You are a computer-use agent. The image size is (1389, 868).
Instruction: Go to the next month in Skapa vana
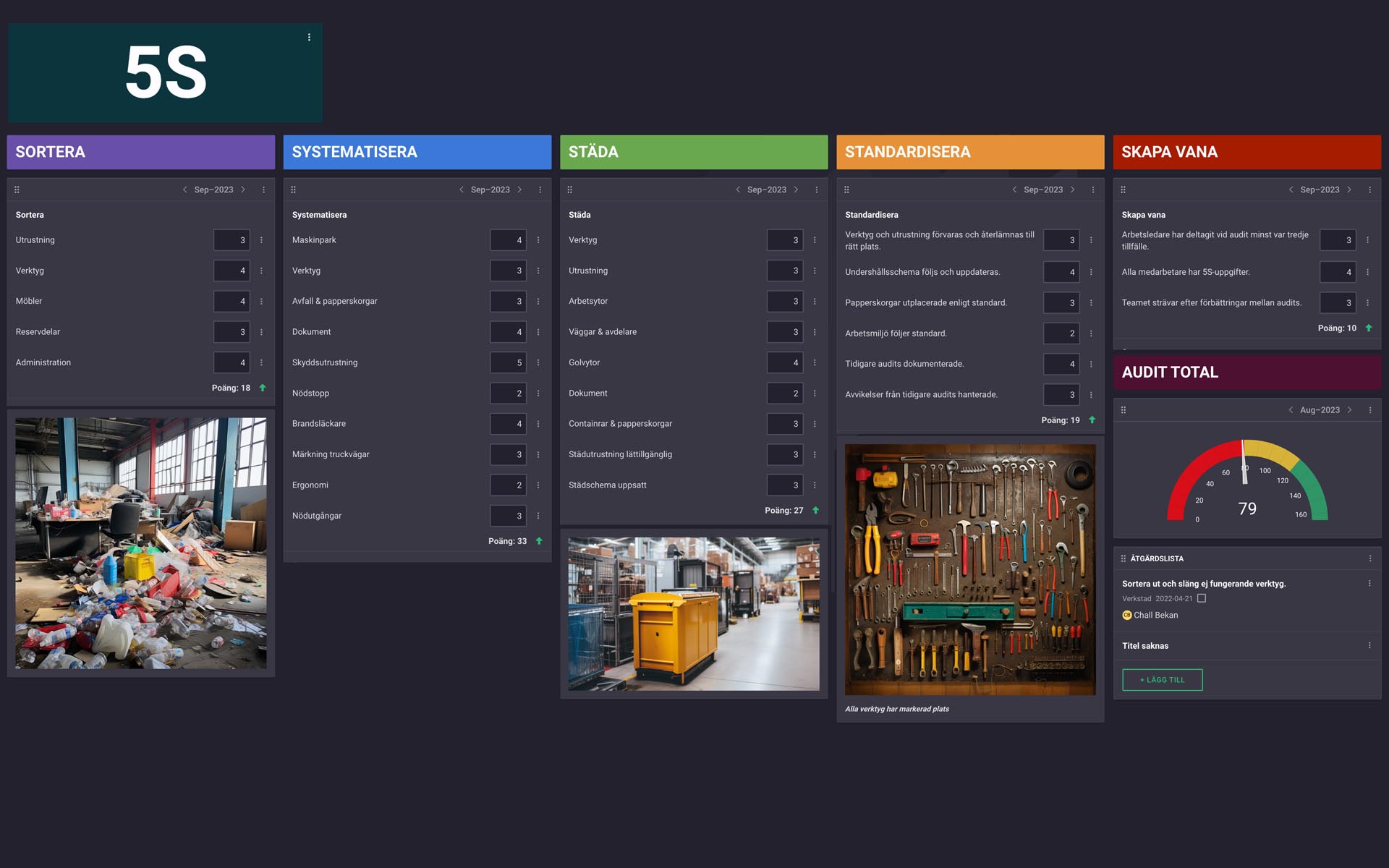(1348, 190)
